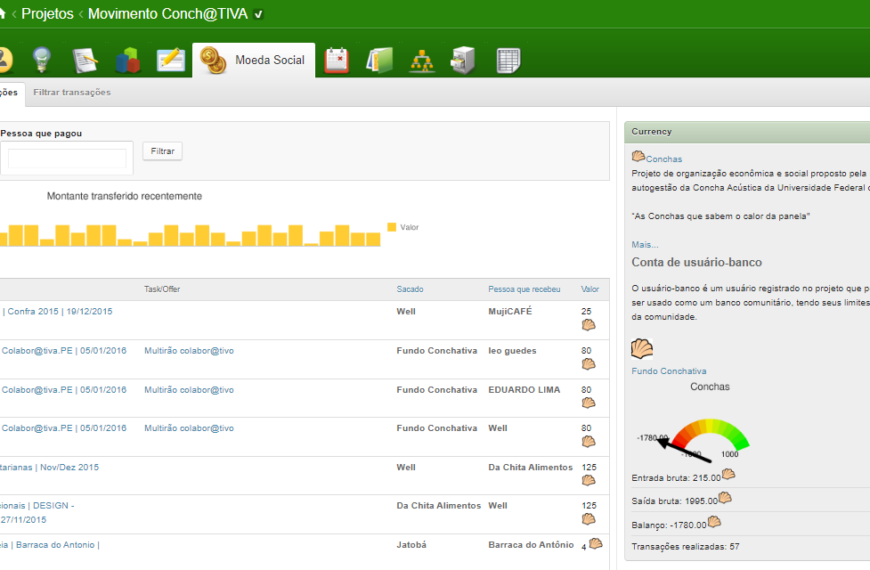Open the Conchas currency link
This screenshot has width=870, height=570.
tap(664, 159)
